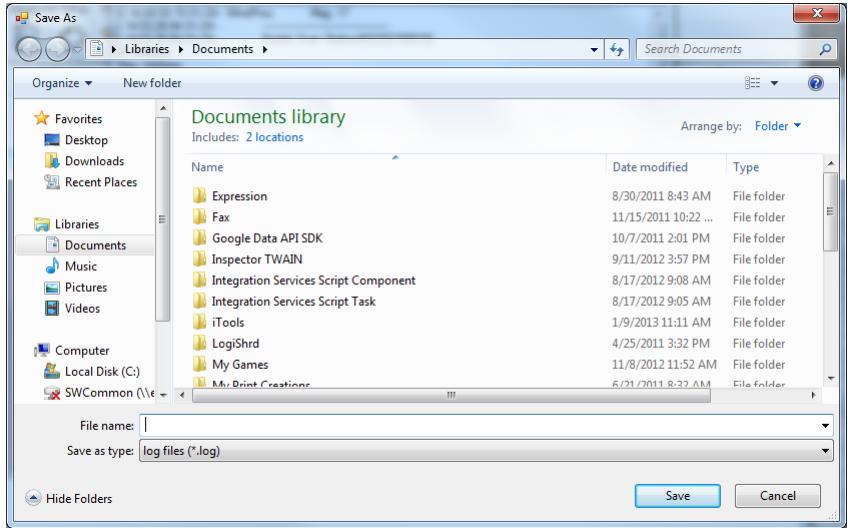Create a New folder

[152, 83]
